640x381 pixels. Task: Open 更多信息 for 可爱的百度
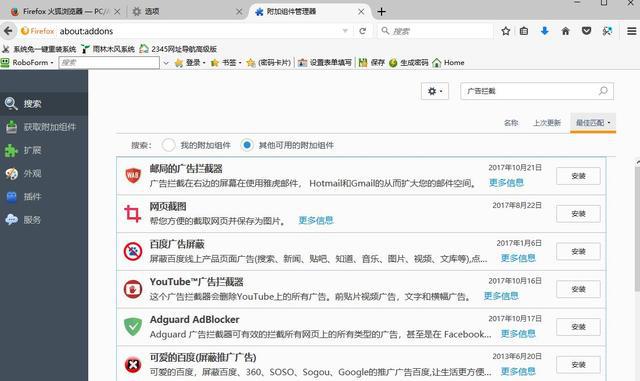coord(518,371)
